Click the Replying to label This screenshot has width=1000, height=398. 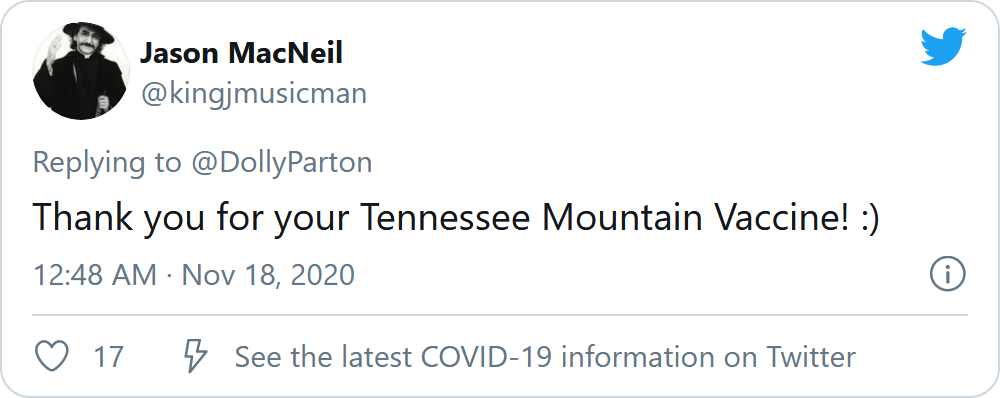tap(107, 163)
